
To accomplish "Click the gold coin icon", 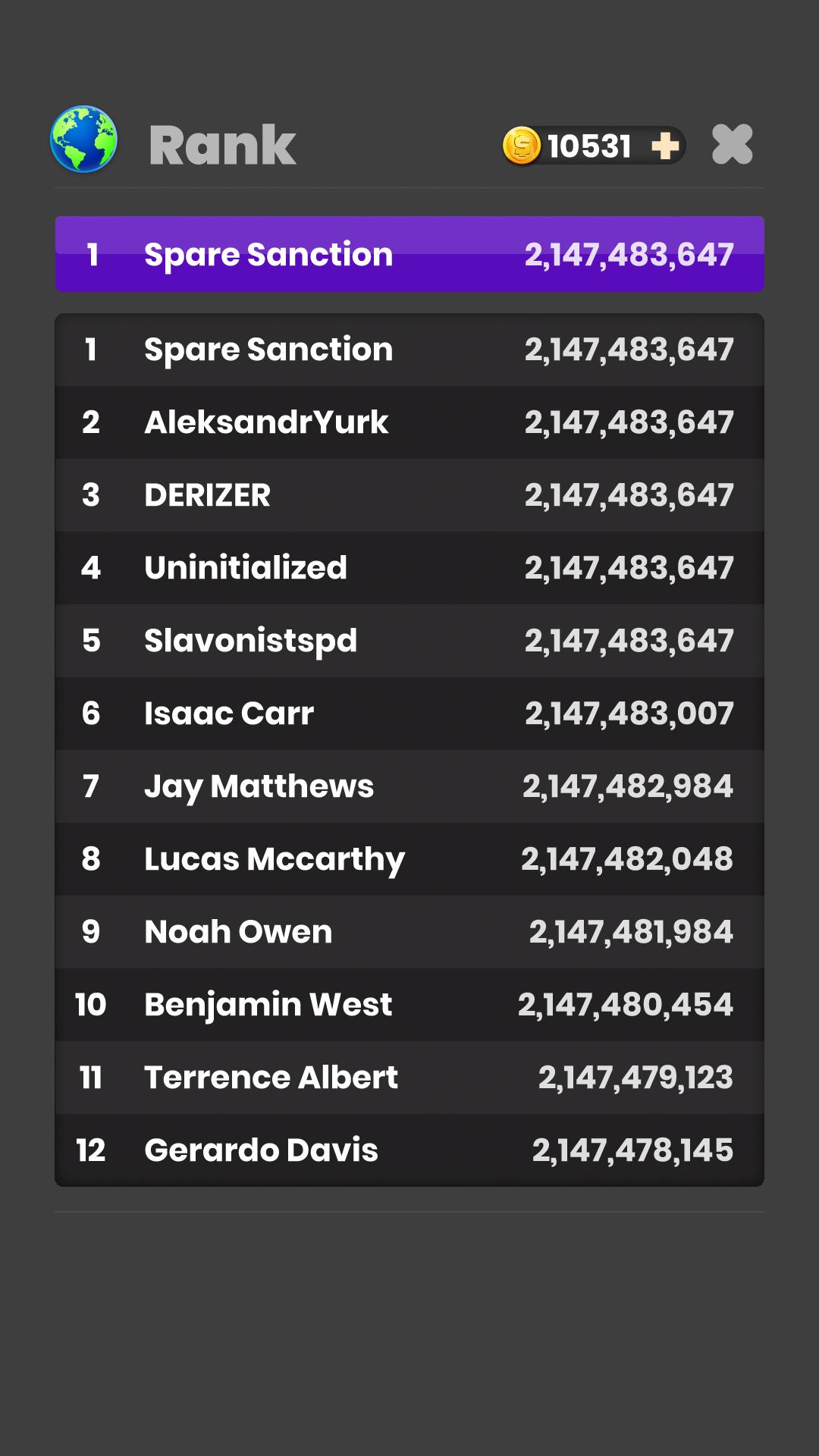I will point(522,146).
